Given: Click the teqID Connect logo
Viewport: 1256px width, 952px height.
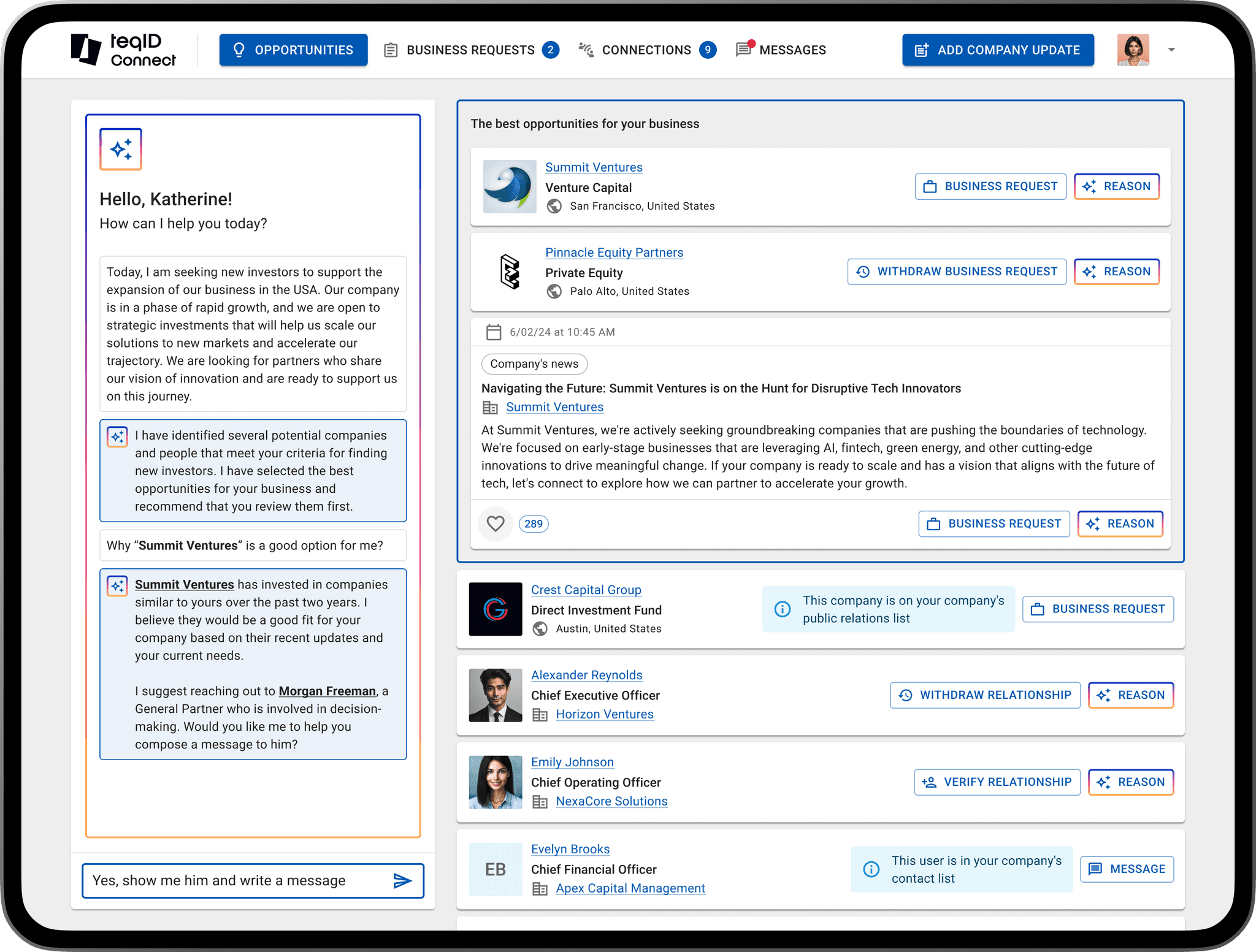Looking at the screenshot, I should point(123,50).
